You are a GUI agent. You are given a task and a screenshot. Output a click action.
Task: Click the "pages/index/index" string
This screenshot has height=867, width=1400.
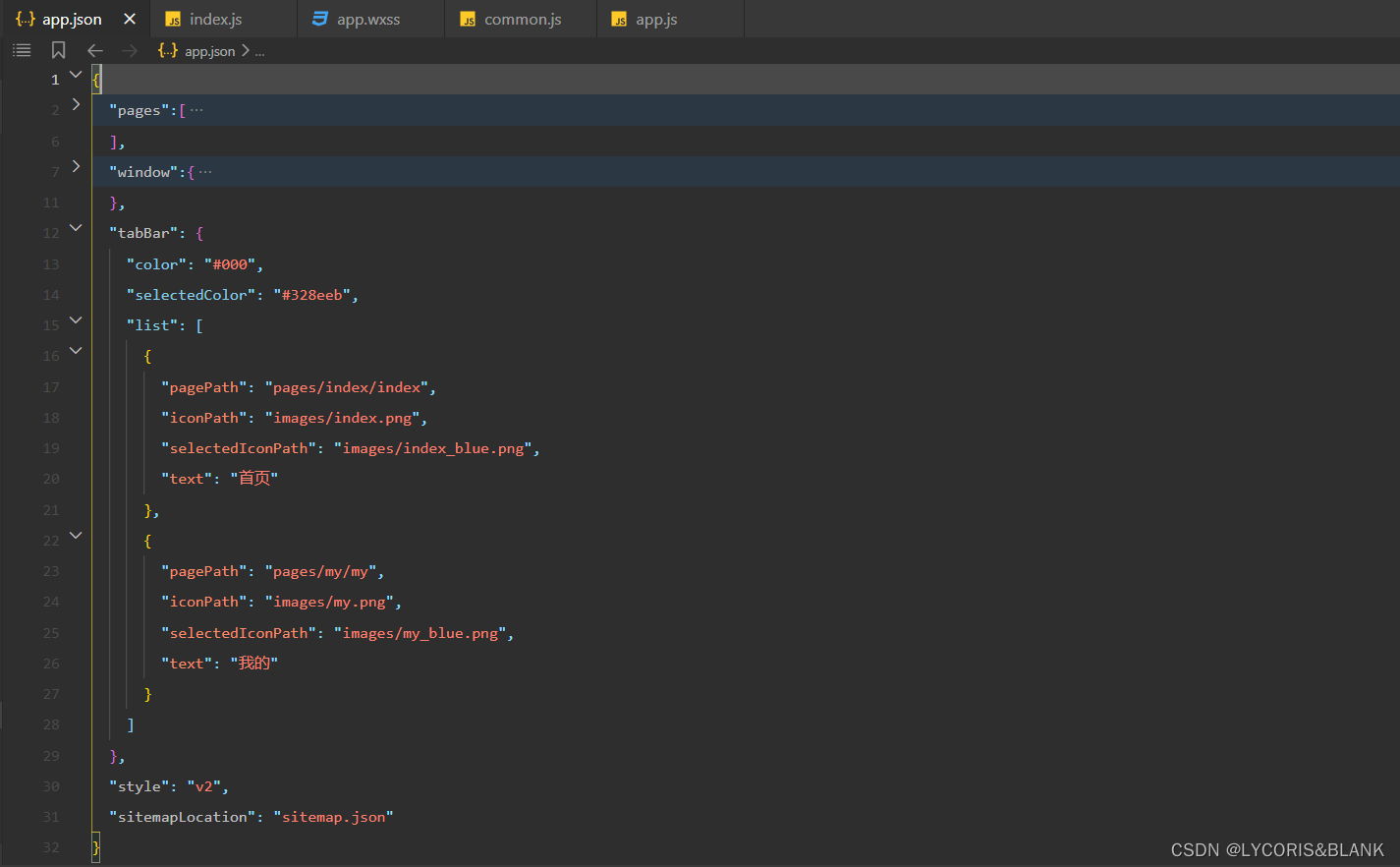point(347,387)
